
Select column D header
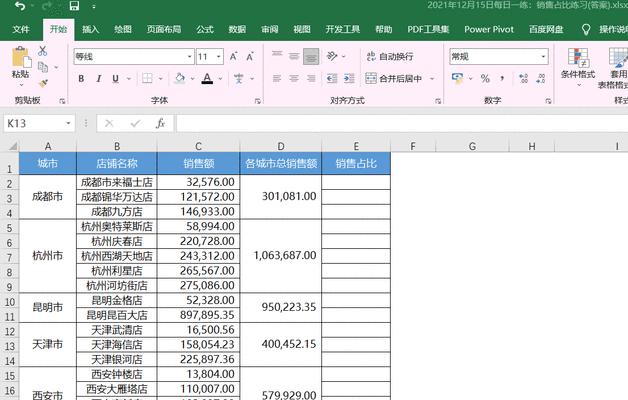tap(281, 146)
